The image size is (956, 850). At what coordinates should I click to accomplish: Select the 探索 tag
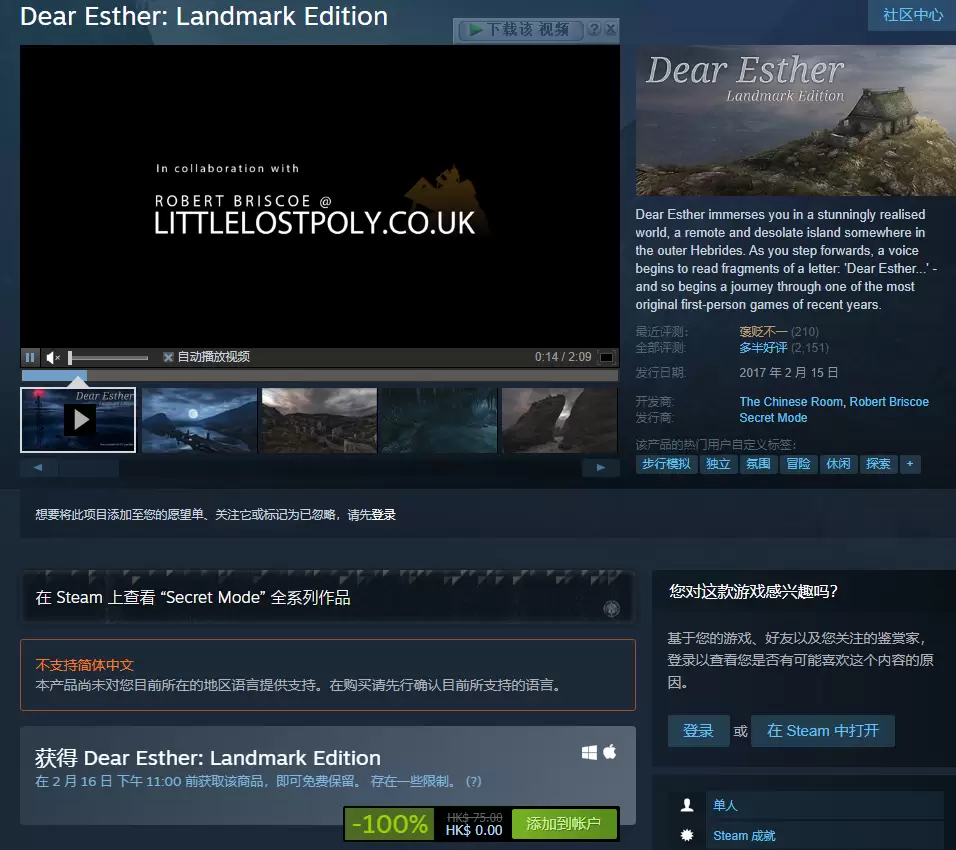click(x=878, y=464)
